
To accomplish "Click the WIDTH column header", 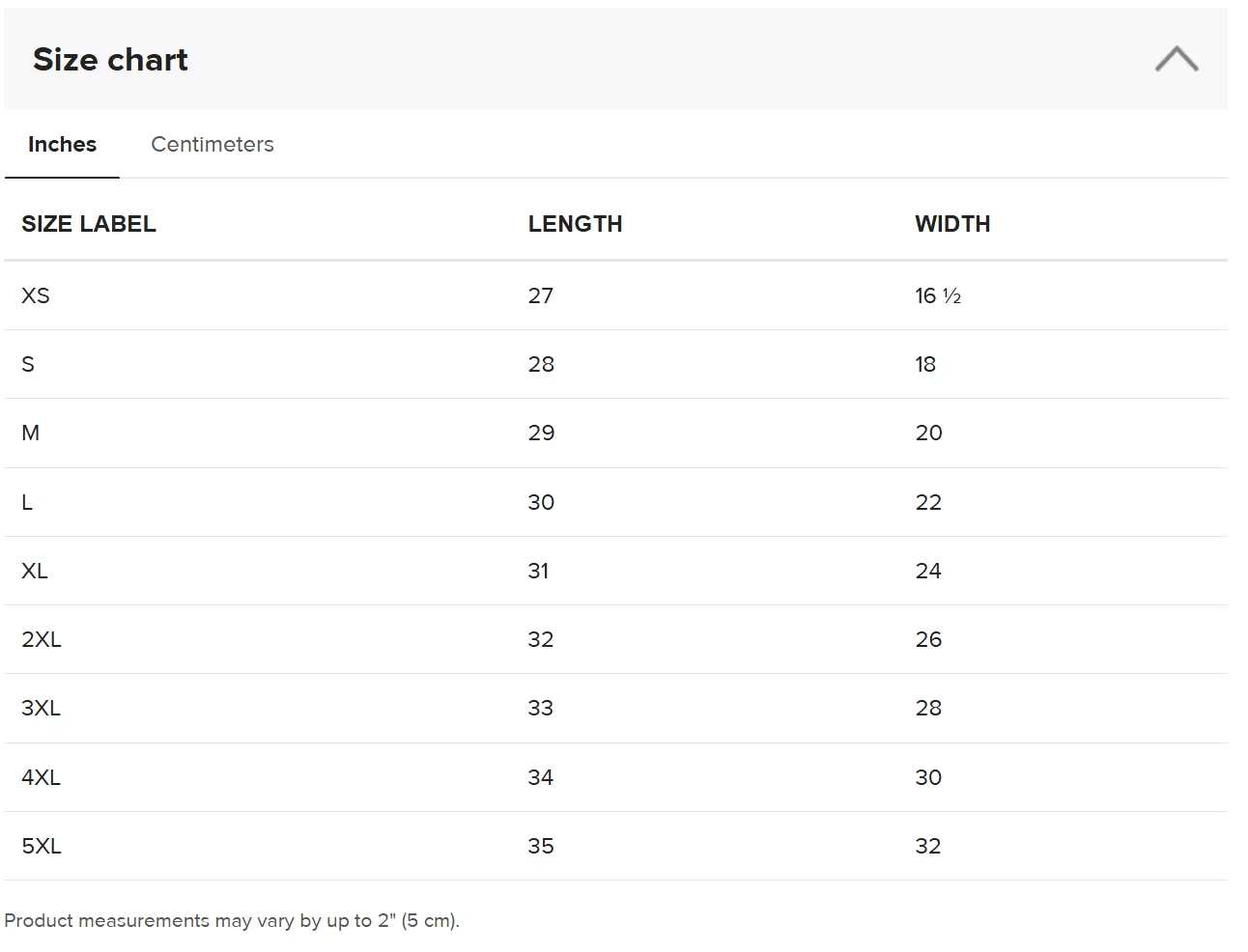I will point(952,224).
